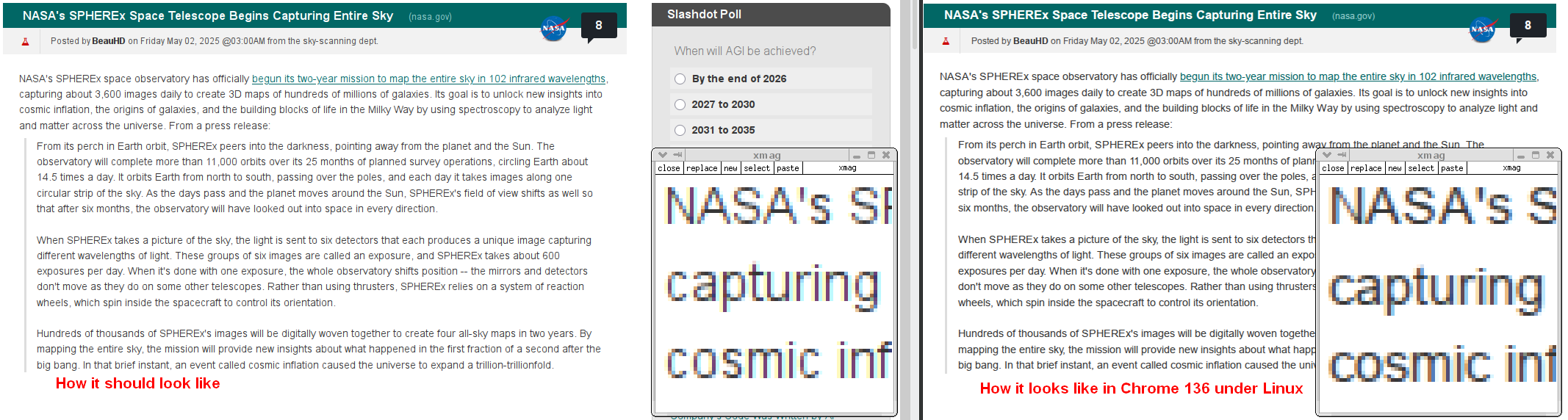The image size is (1568, 420).
Task: Click 'select' in the left xmag toolbar
Action: pos(757,168)
